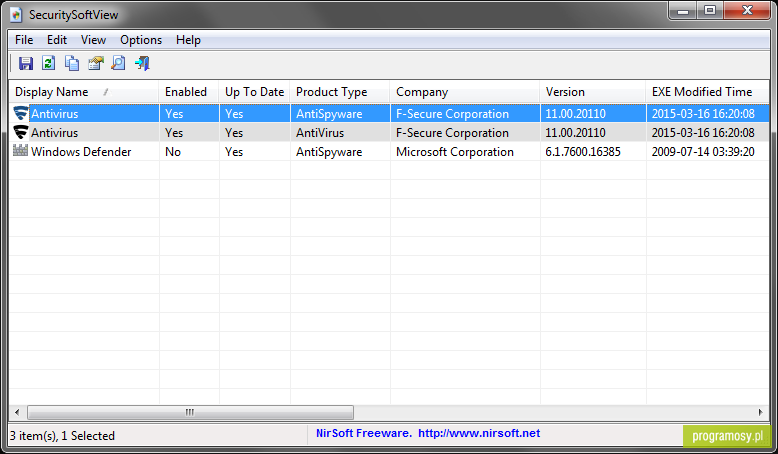Click Antivirus name in the highlighted first row
Image resolution: width=778 pixels, height=454 pixels.
(x=55, y=114)
